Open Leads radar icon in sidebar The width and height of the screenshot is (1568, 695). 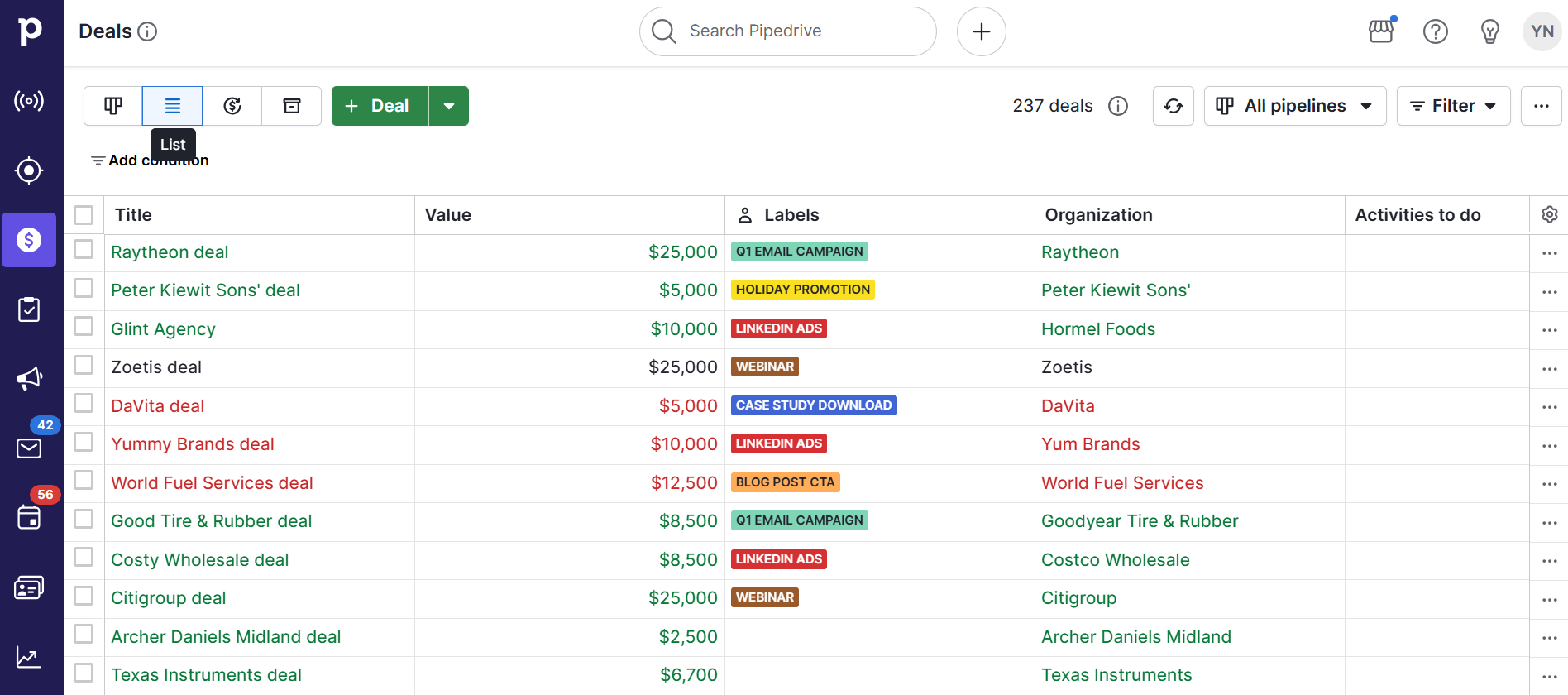(29, 101)
